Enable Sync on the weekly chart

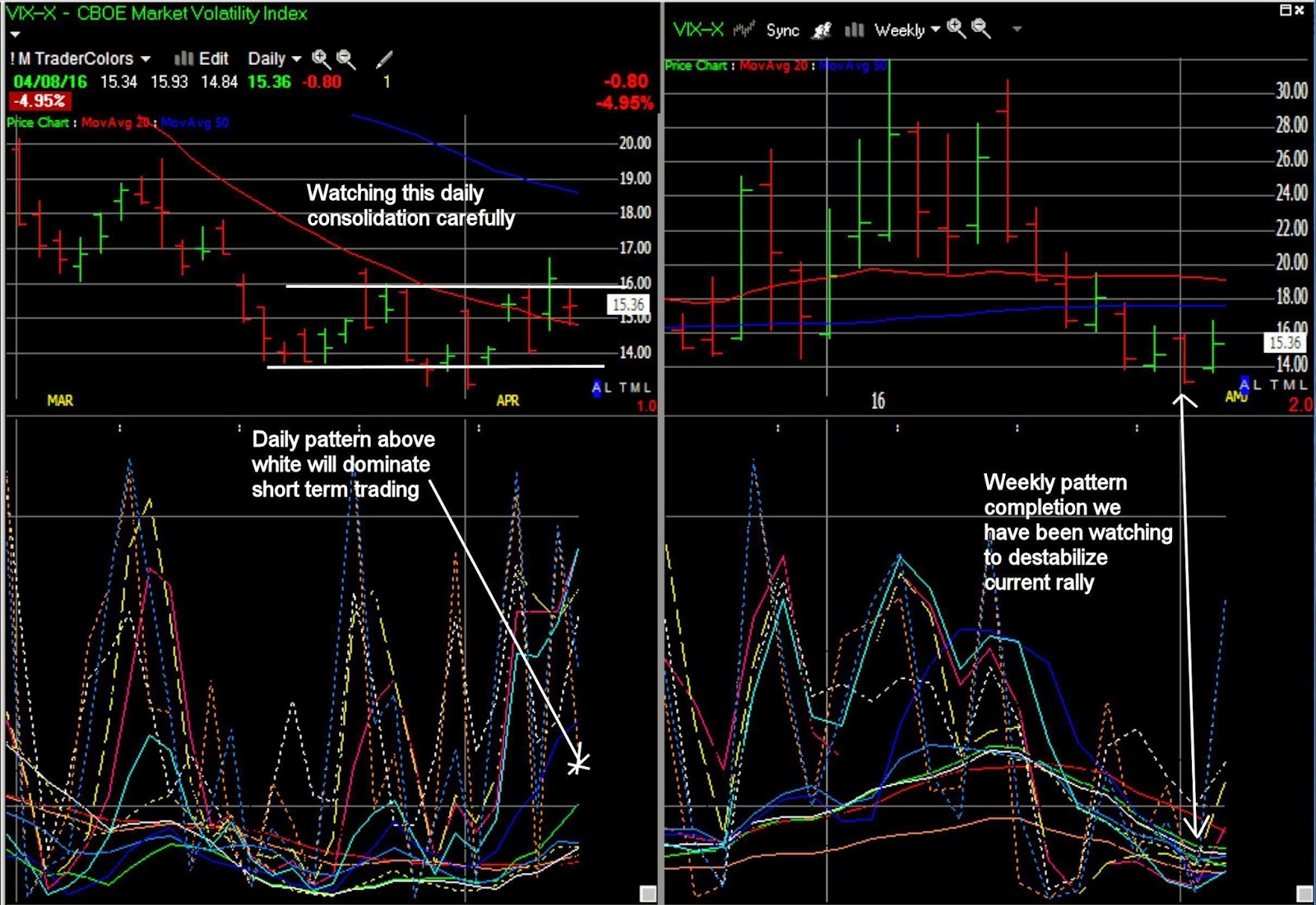783,30
